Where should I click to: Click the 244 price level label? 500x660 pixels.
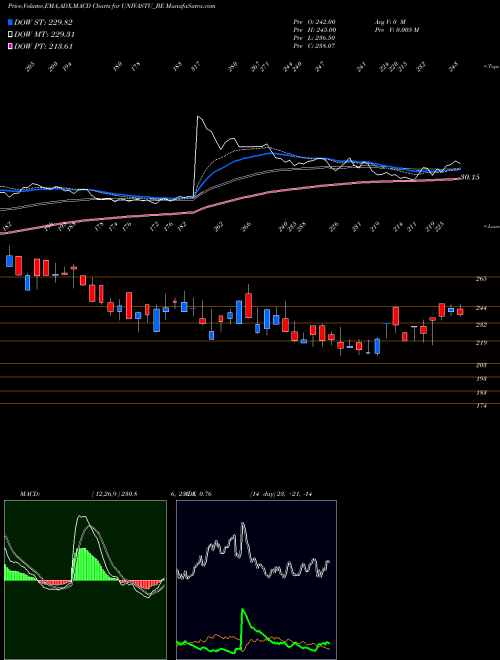coord(481,308)
